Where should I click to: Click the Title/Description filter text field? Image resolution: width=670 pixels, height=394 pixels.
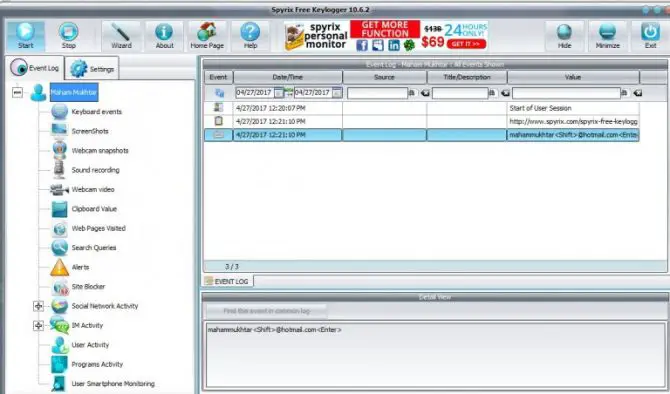coord(460,93)
